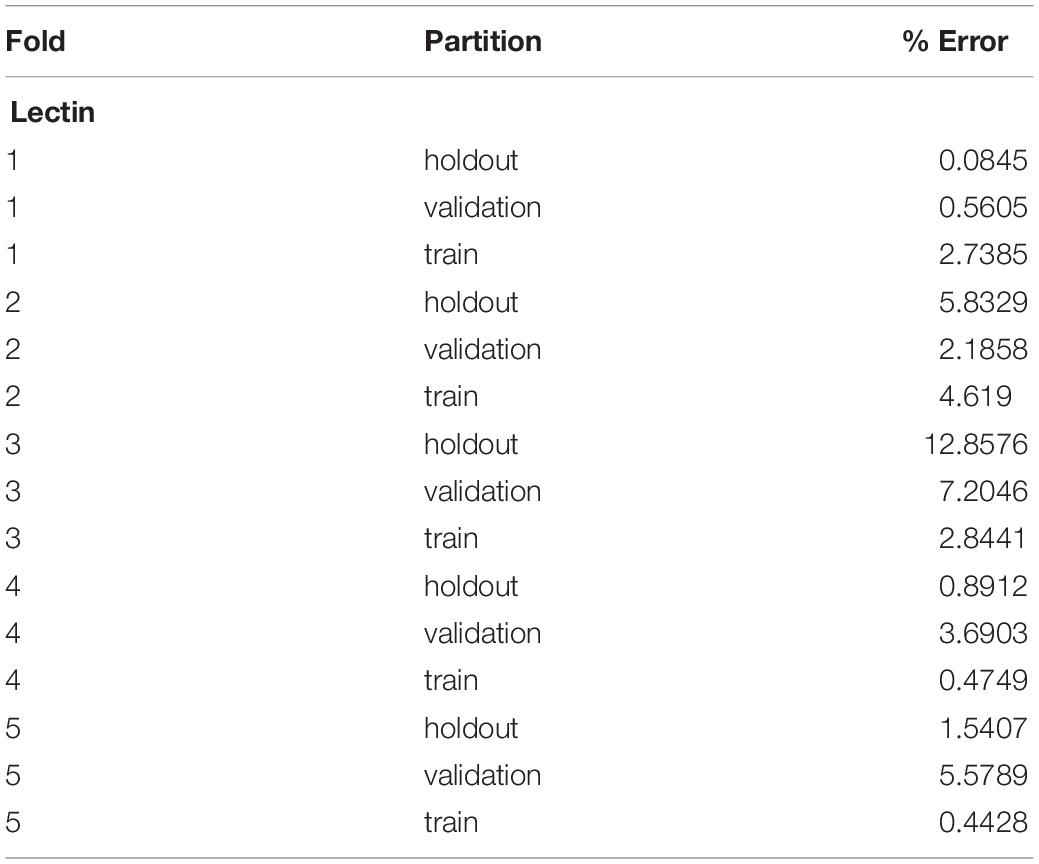
Task: Click the 2.7385 train error
Action: (x=983, y=254)
